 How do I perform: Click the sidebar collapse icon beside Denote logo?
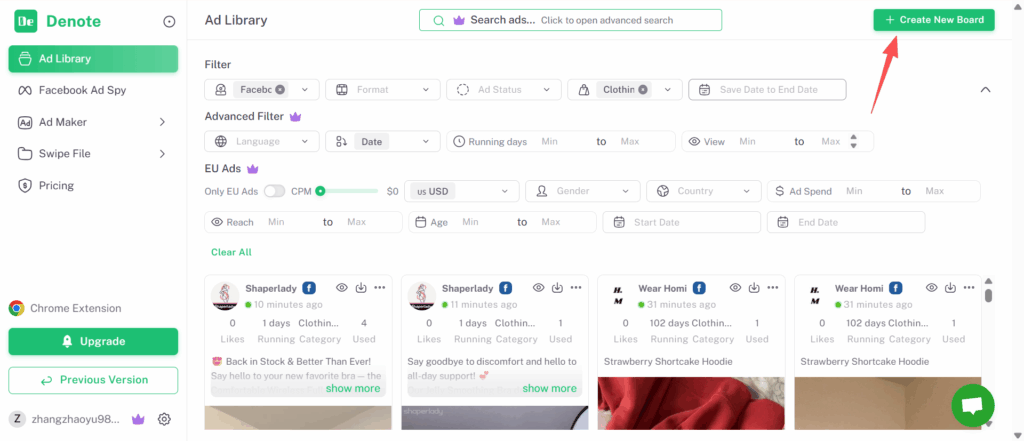click(169, 21)
